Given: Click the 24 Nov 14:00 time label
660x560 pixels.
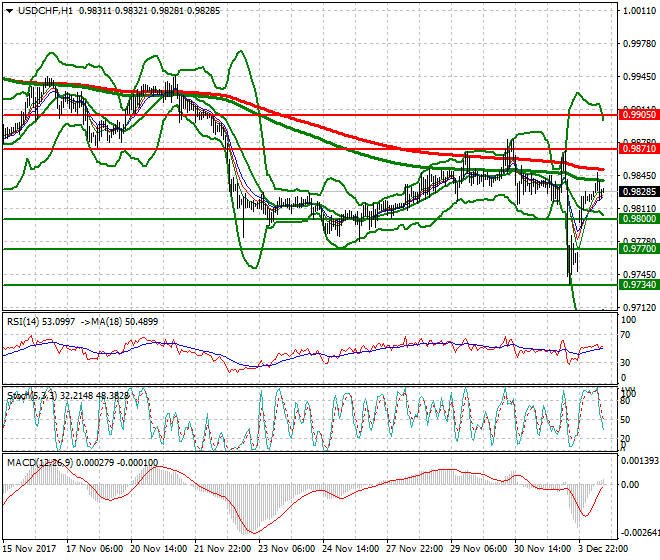Looking at the screenshot, I should click(x=351, y=549).
